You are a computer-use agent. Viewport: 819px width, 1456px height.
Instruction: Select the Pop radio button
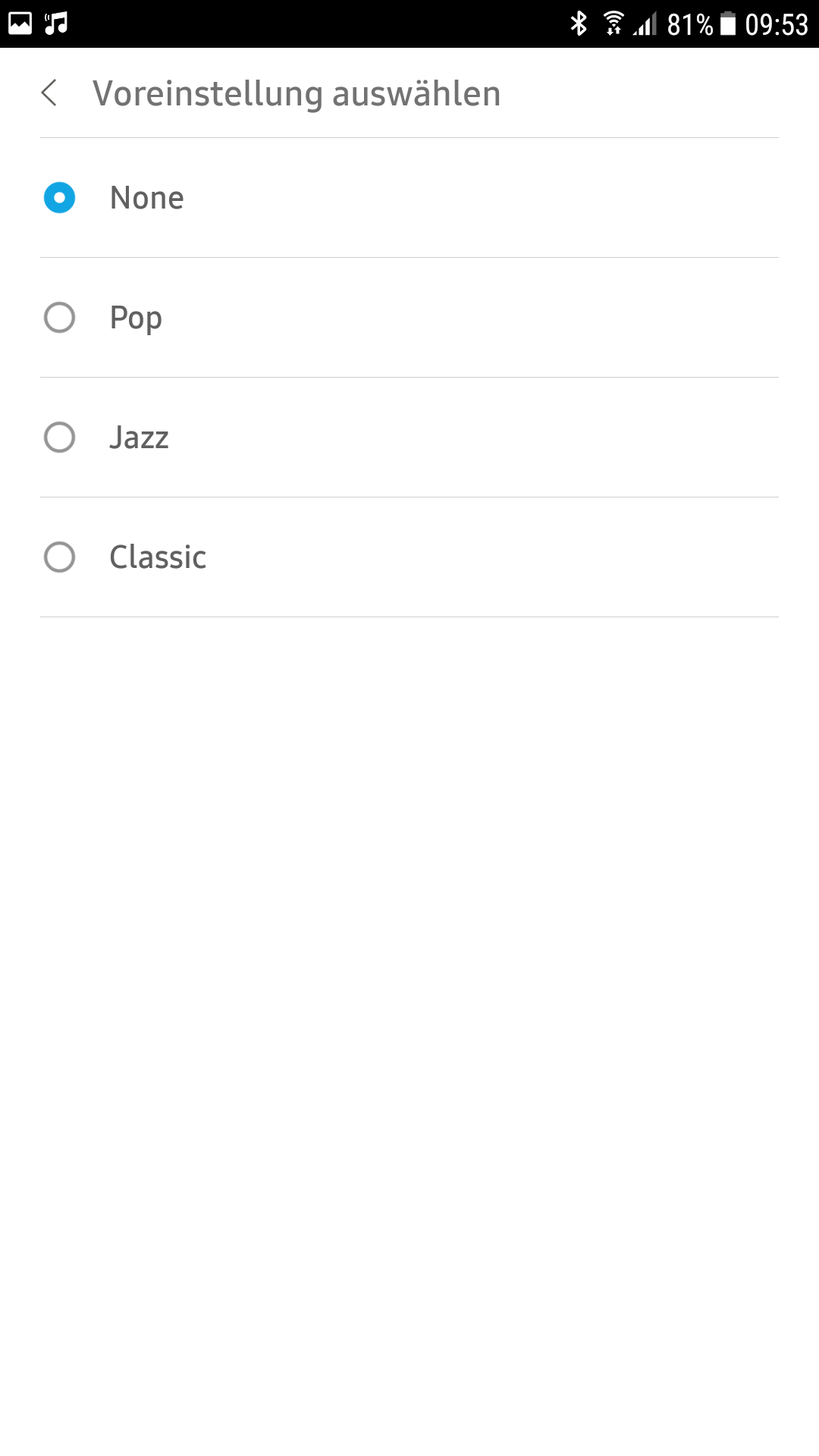point(59,318)
